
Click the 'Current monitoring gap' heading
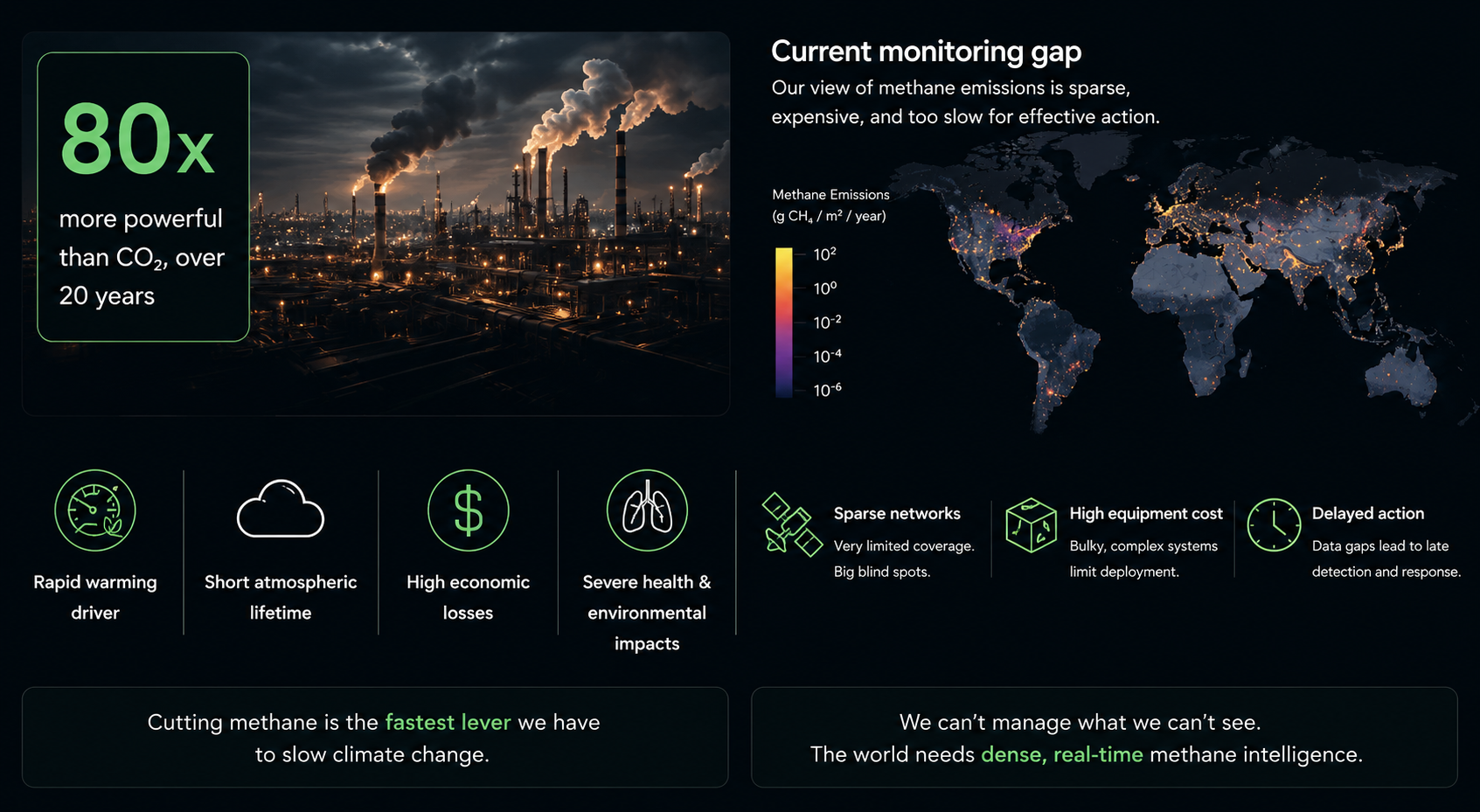coord(926,52)
